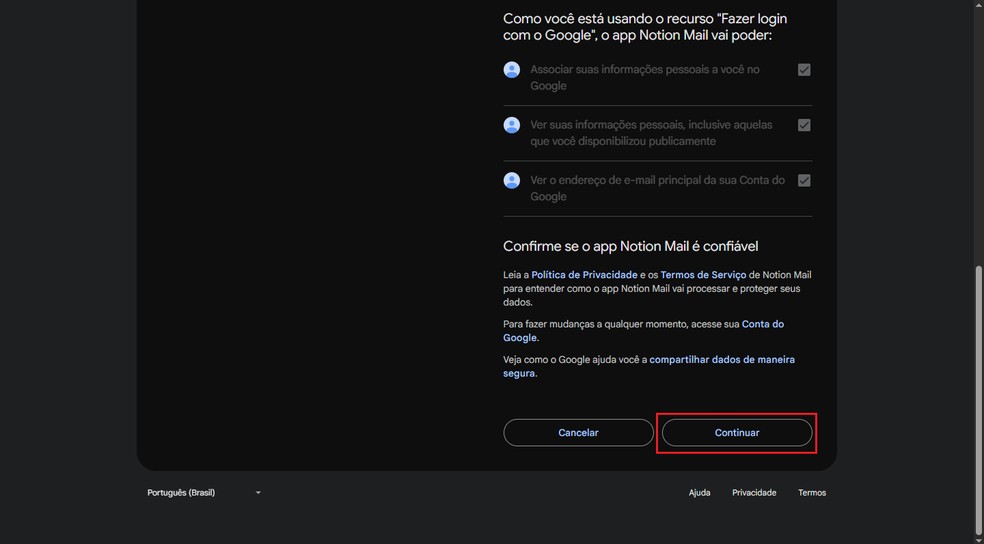Open the Termos footer link
Screen dimensions: 984x544
[x=812, y=493]
